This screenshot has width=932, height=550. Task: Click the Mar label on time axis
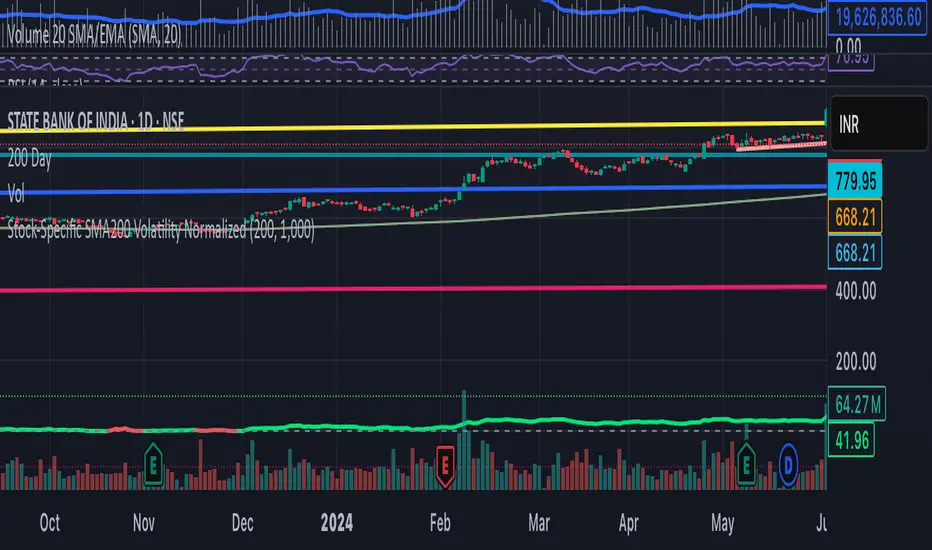[539, 523]
